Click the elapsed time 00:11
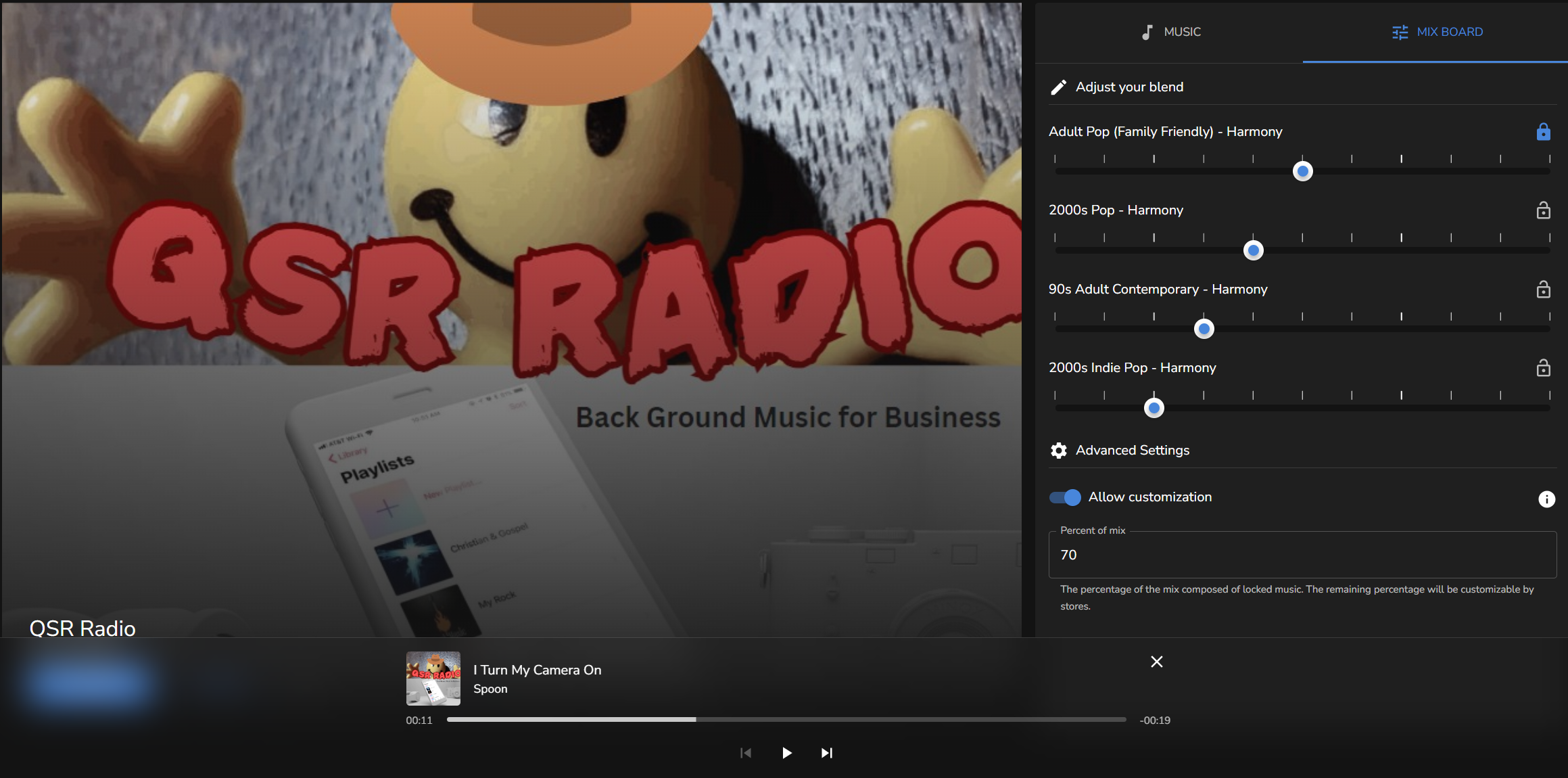 (x=419, y=720)
